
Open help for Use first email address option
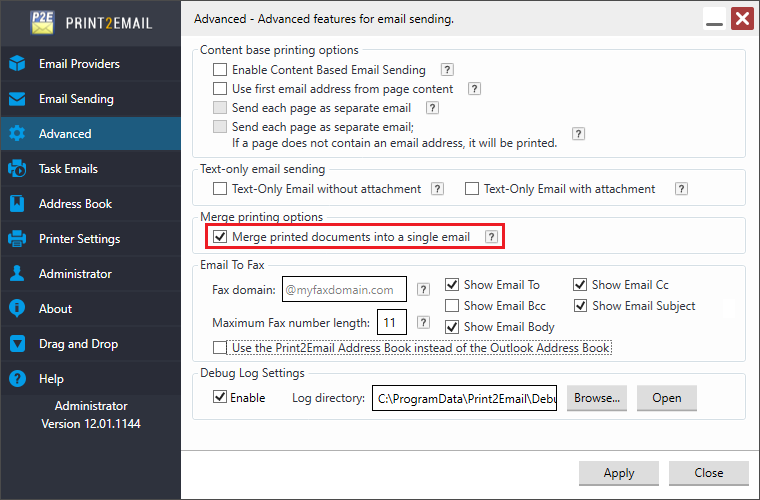[x=474, y=89]
